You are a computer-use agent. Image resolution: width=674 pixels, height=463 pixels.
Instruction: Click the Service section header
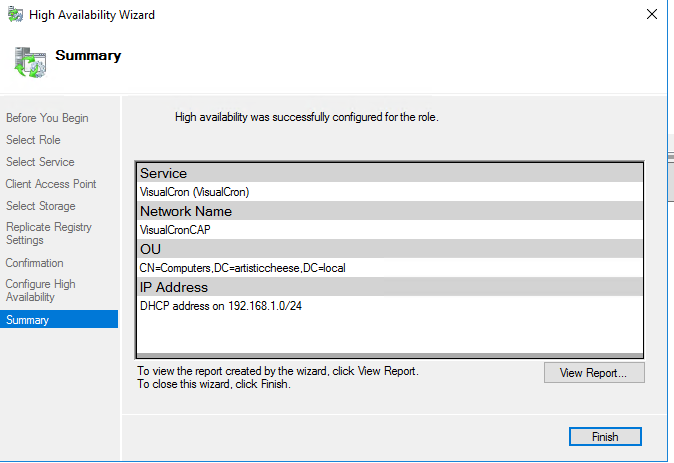pyautogui.click(x=163, y=173)
